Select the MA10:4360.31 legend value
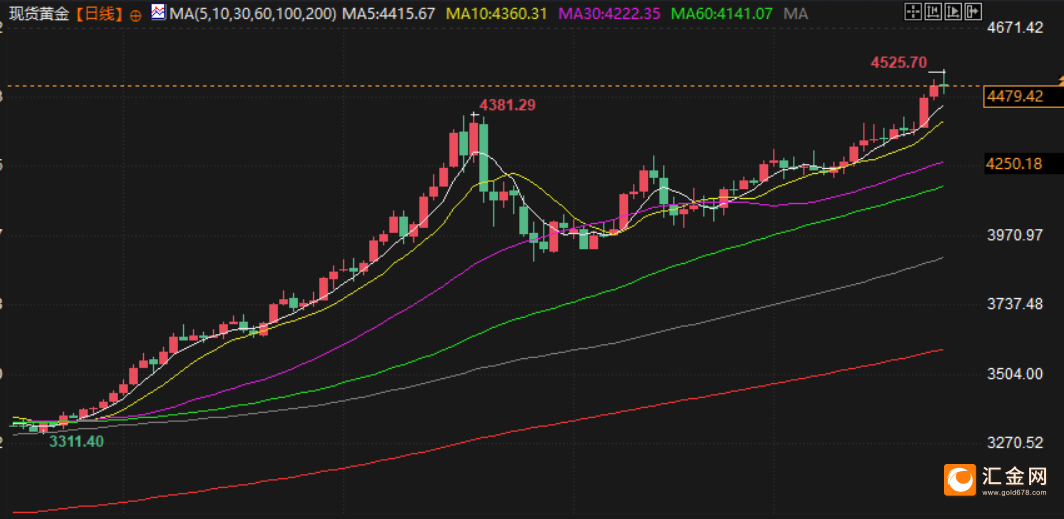This screenshot has width=1064, height=519. click(x=499, y=14)
